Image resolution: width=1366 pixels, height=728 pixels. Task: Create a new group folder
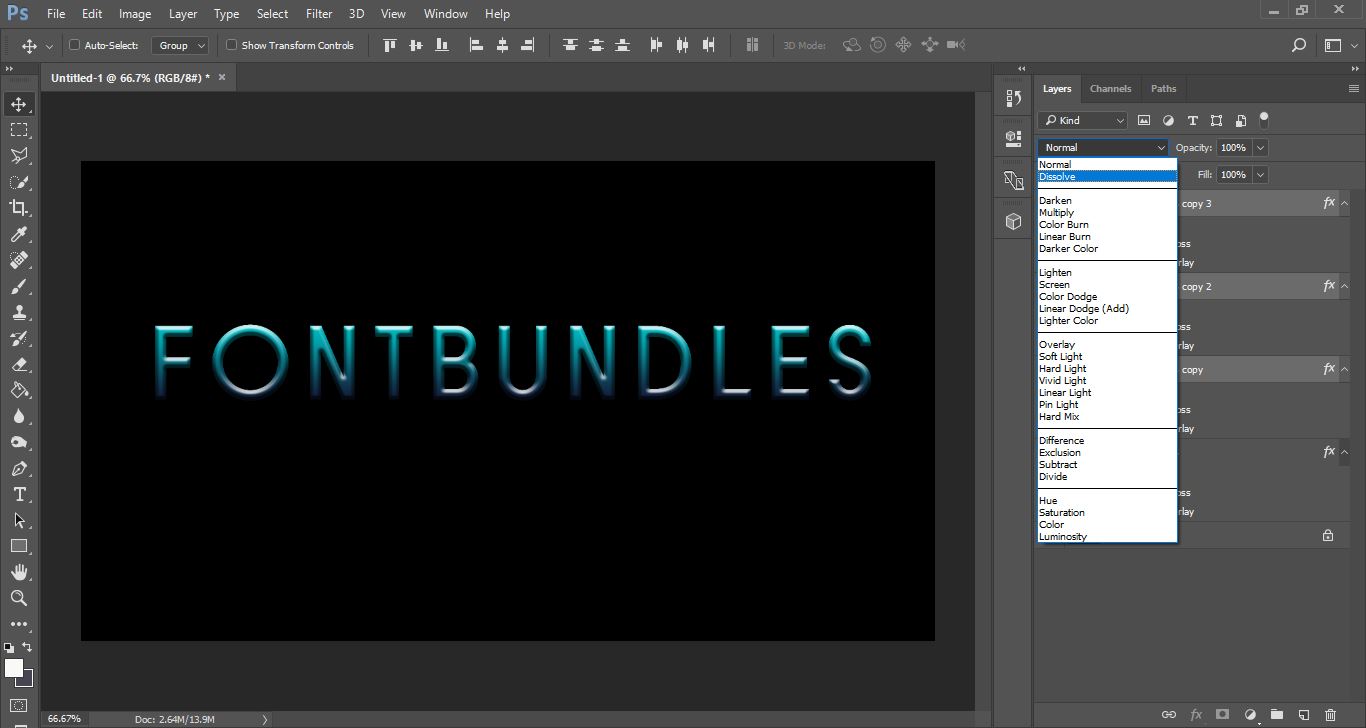(1277, 715)
